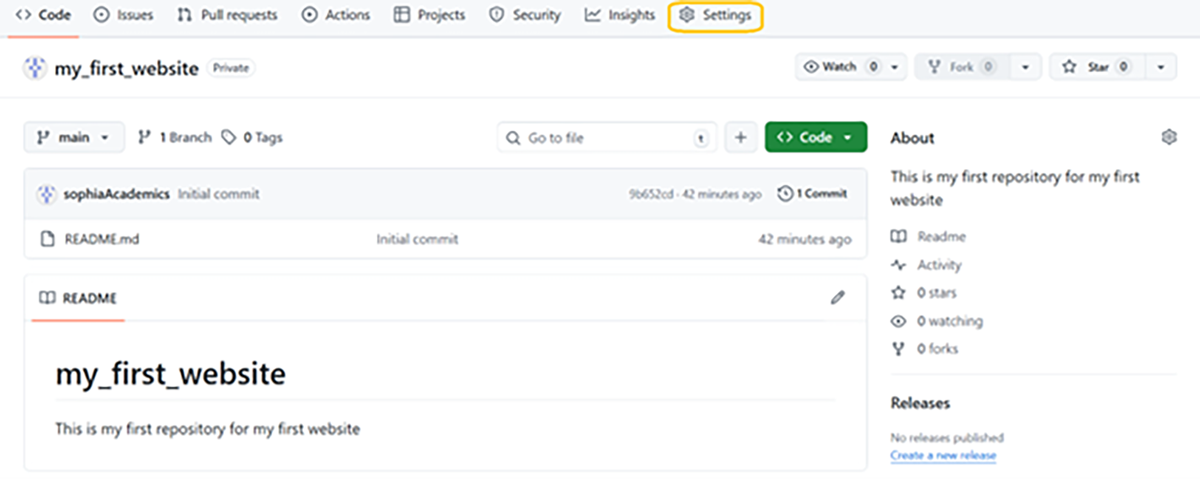
Task: Click the Watch button
Action: tap(851, 67)
